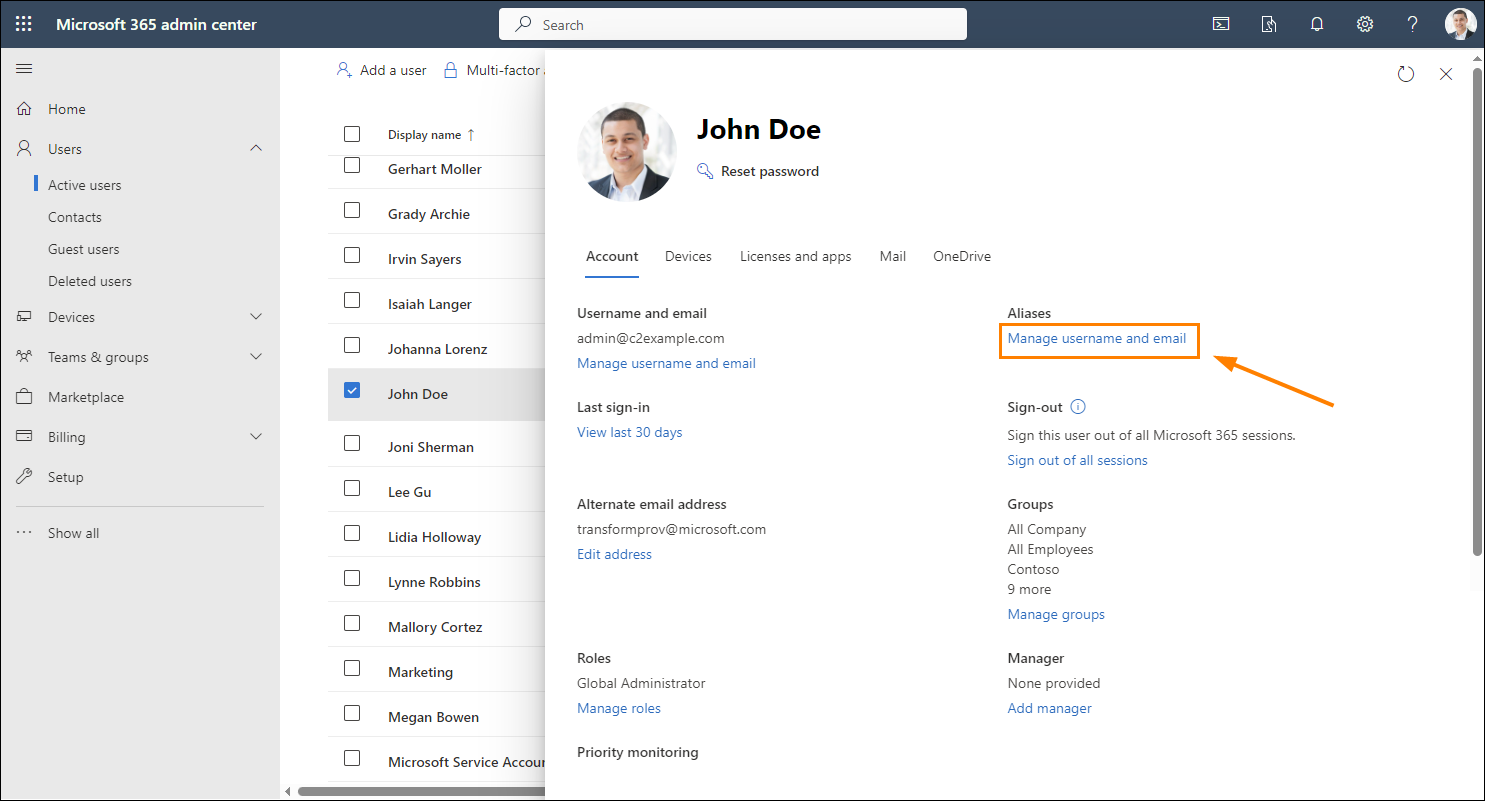Click the Show all ellipsis icon

(x=25, y=533)
